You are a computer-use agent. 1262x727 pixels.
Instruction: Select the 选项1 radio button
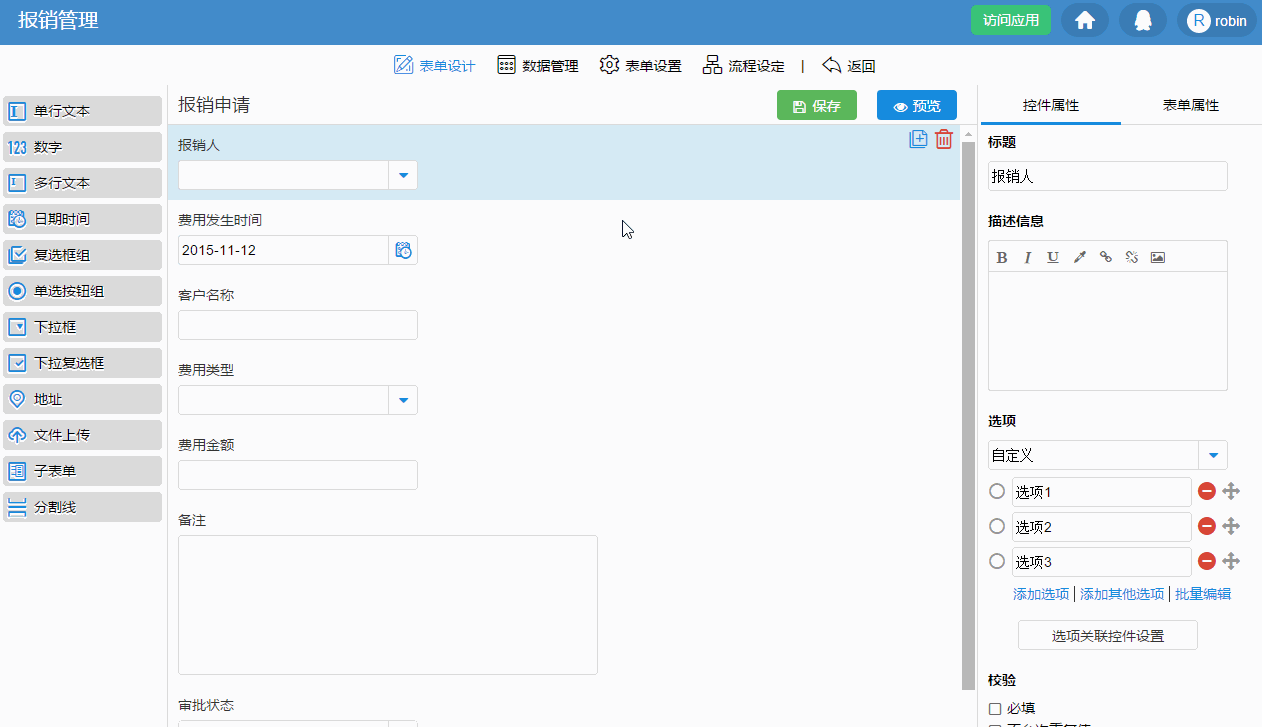tap(997, 491)
